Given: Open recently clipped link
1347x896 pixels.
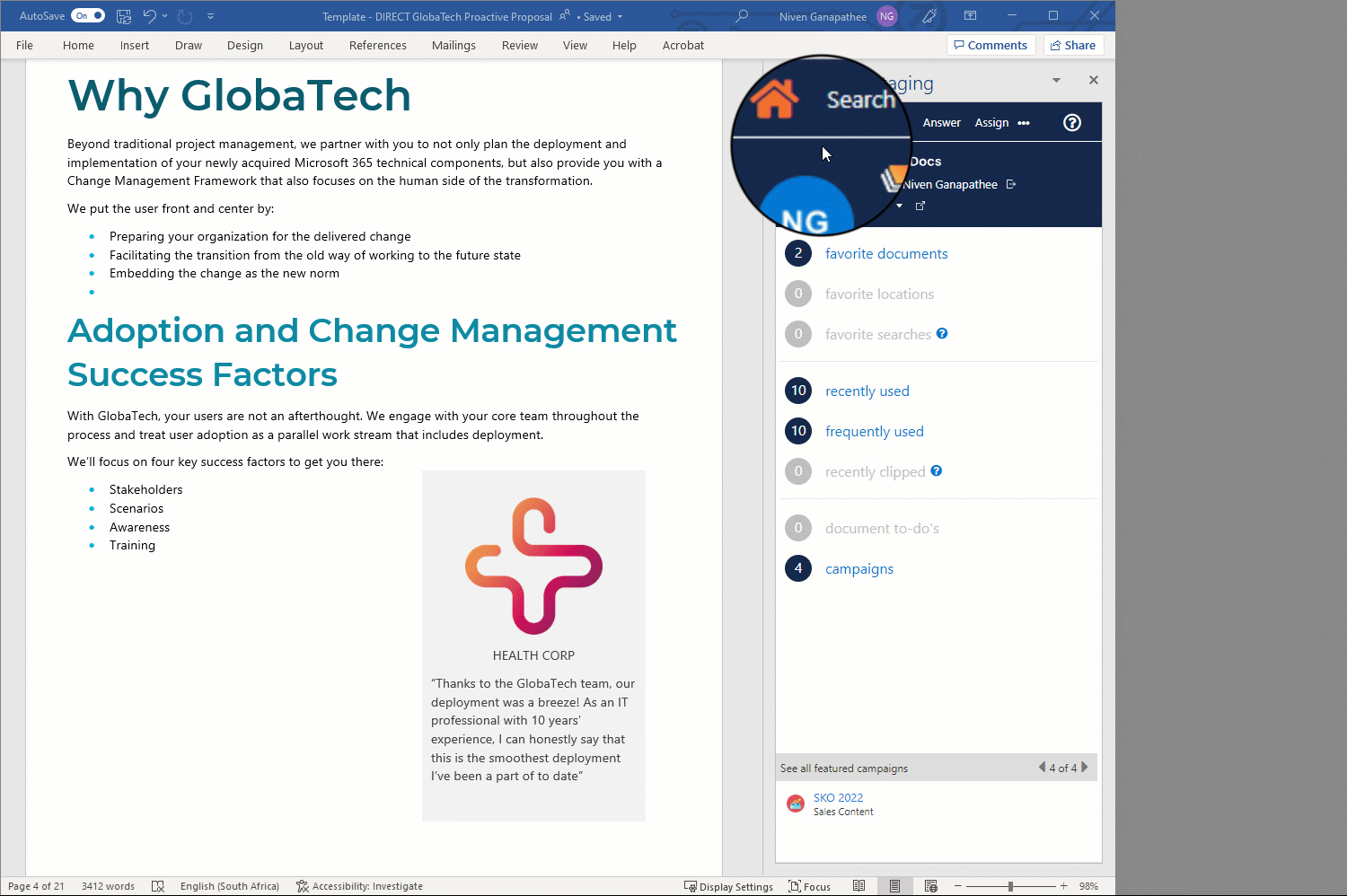Looking at the screenshot, I should pyautogui.click(x=876, y=472).
